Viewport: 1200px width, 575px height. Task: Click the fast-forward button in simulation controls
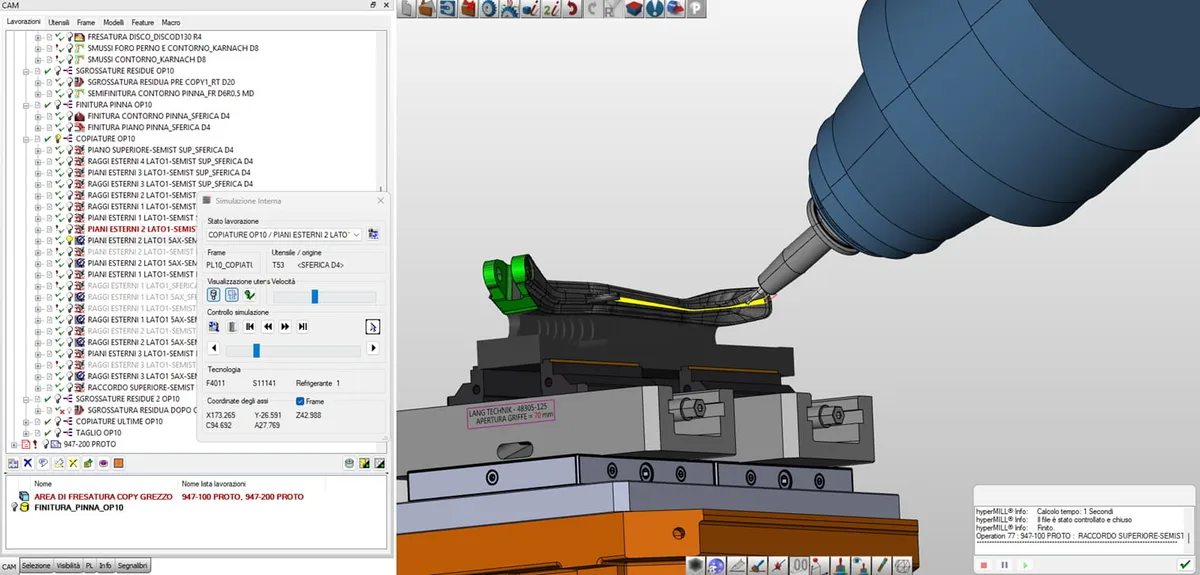(x=285, y=326)
